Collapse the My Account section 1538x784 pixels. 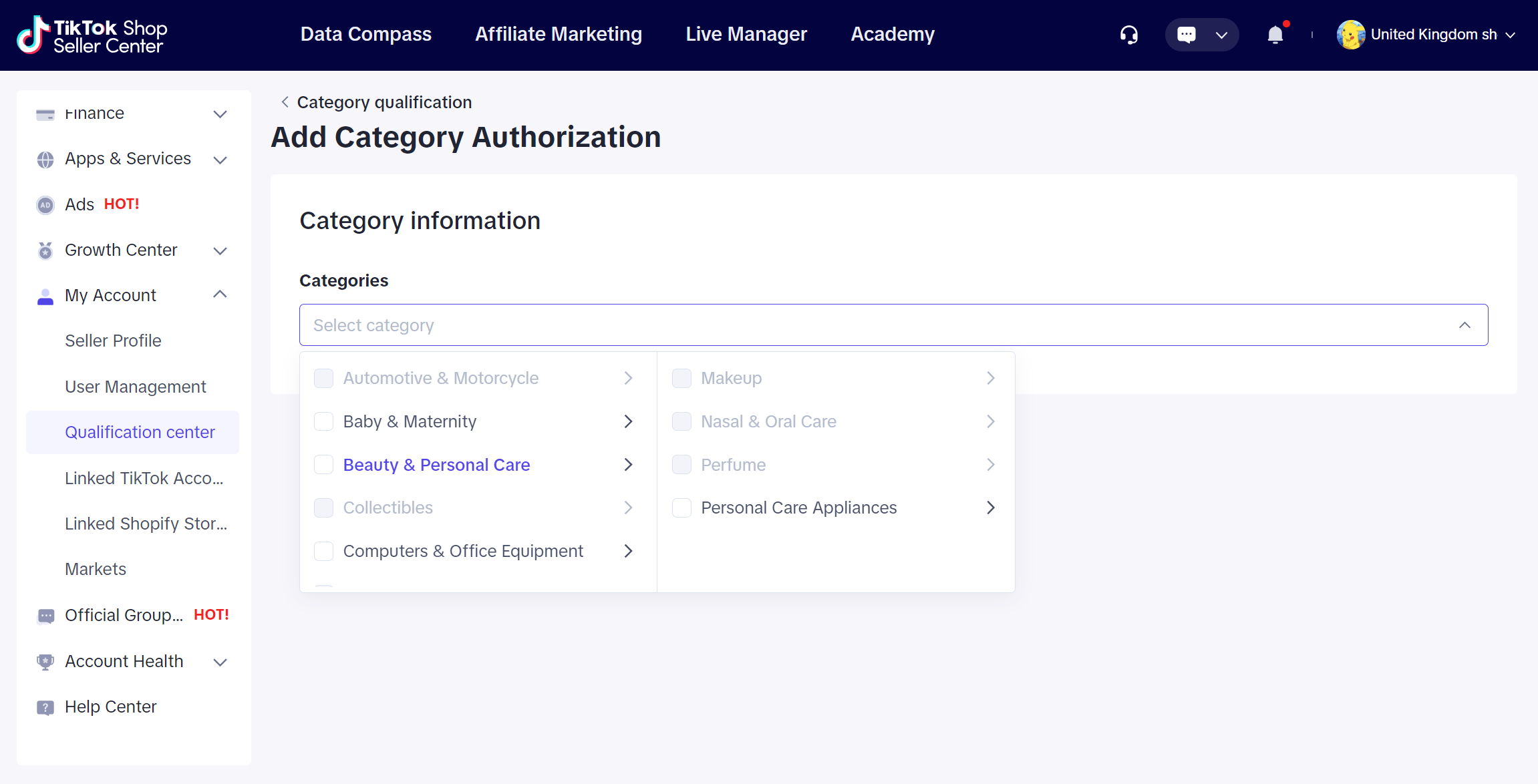pyautogui.click(x=220, y=295)
